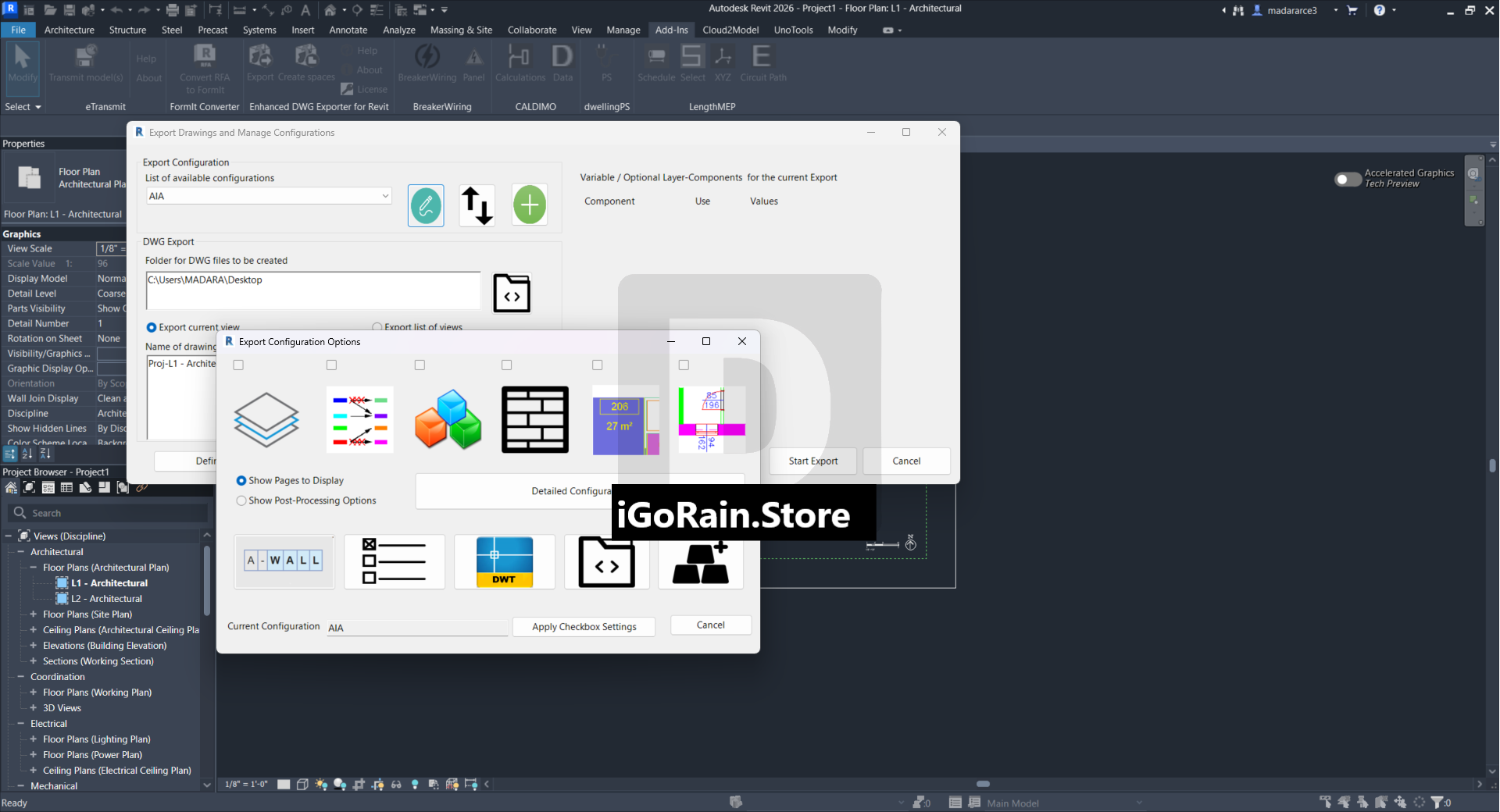Expand Elevations (Building Elevation) node
Screen dimensions: 1500x812
click(x=34, y=646)
